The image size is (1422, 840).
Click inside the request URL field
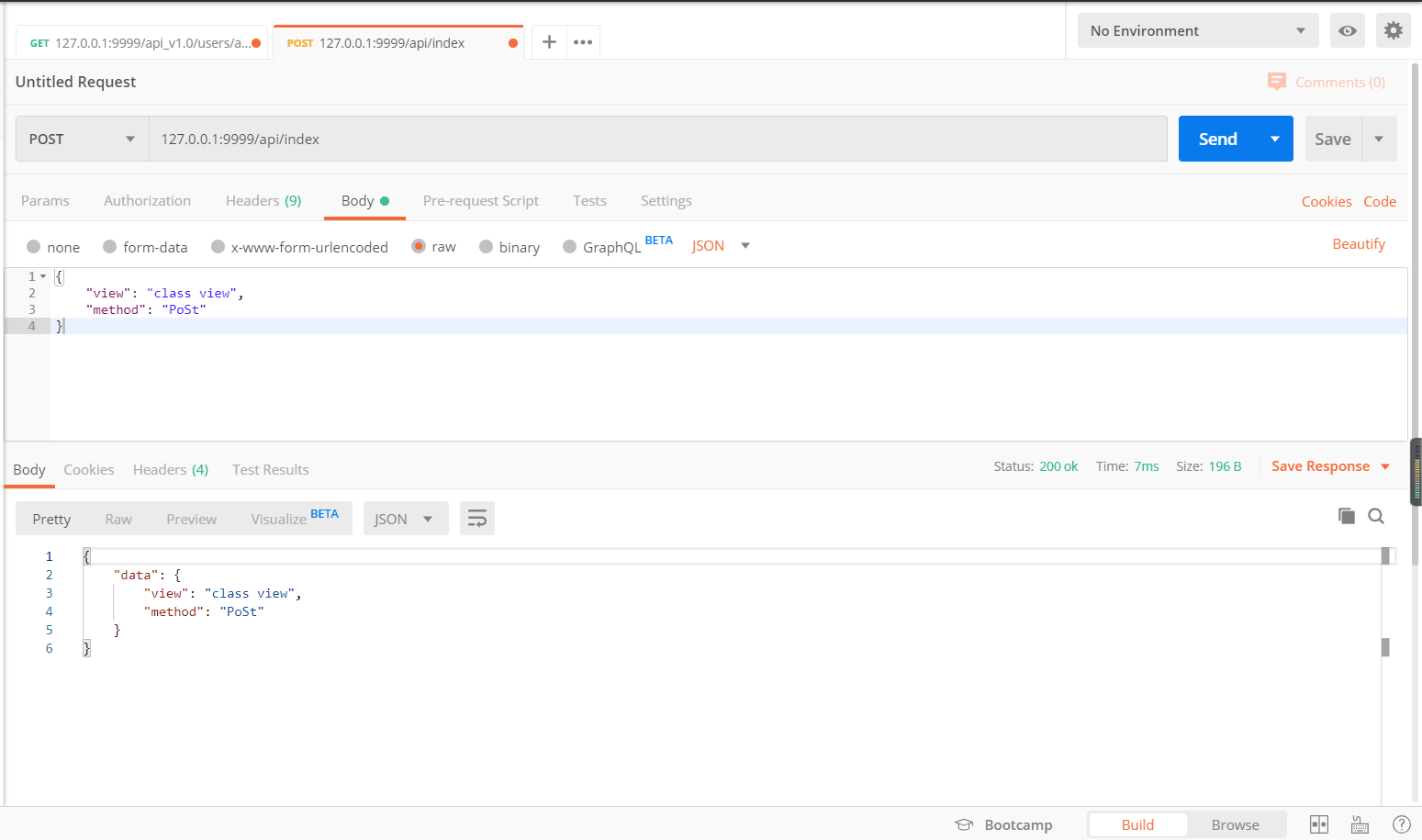(643, 139)
